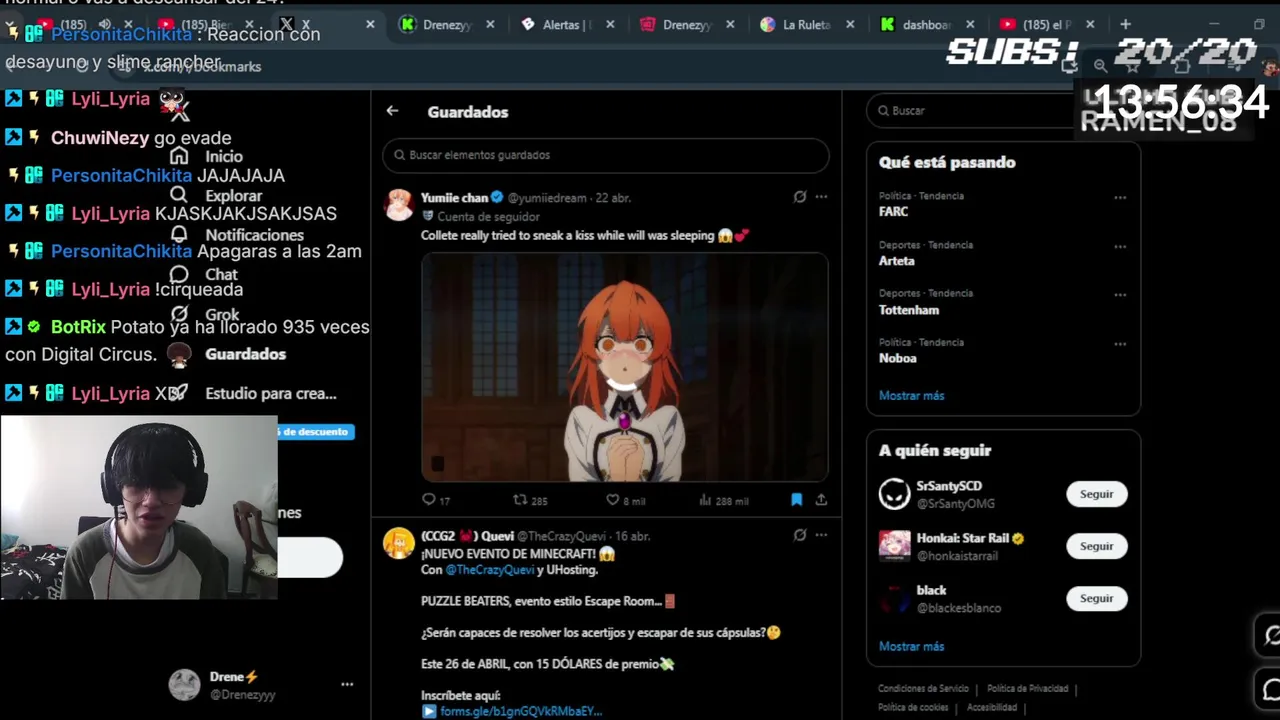Screen dimensions: 1280x720
Task: Open the @TheCrazyQuevi mention link
Action: [x=490, y=570]
